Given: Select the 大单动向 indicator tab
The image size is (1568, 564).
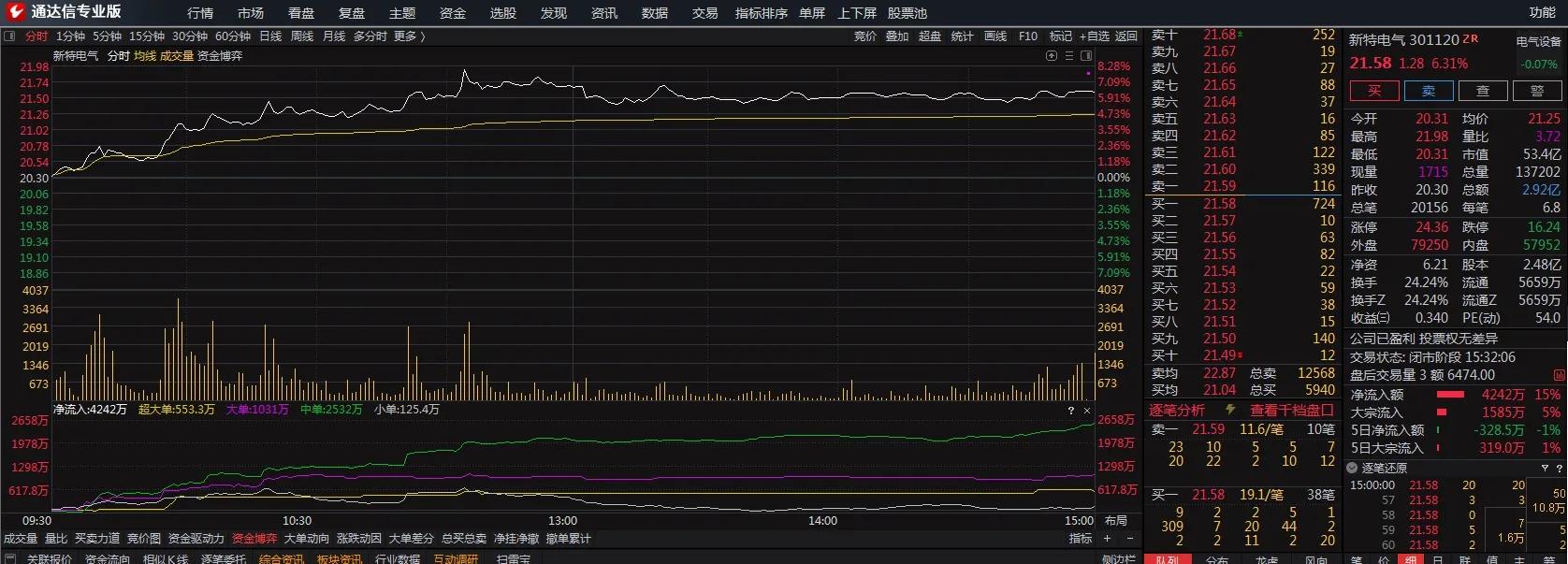Looking at the screenshot, I should (306, 539).
